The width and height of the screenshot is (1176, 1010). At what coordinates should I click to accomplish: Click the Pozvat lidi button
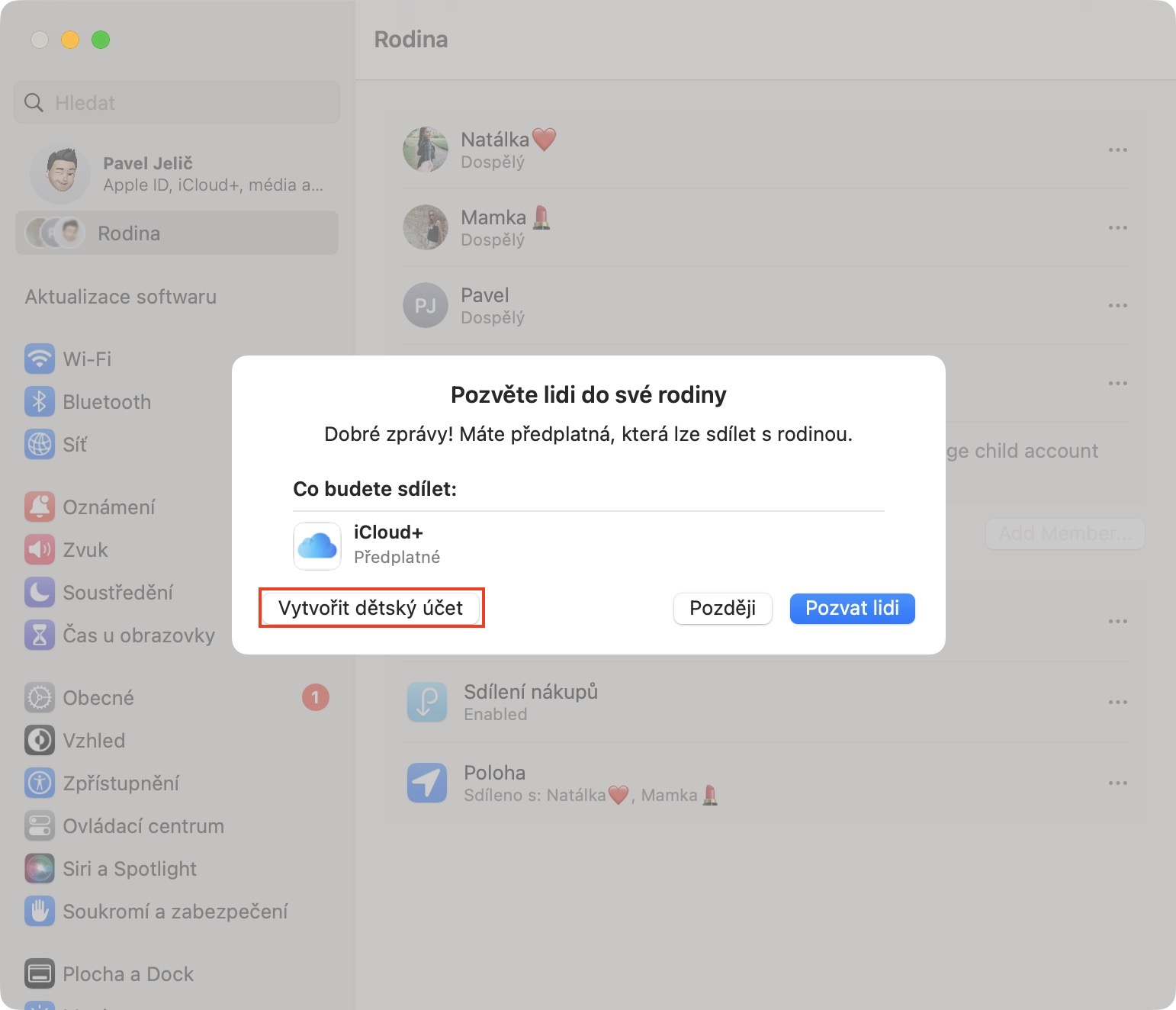[x=852, y=608]
